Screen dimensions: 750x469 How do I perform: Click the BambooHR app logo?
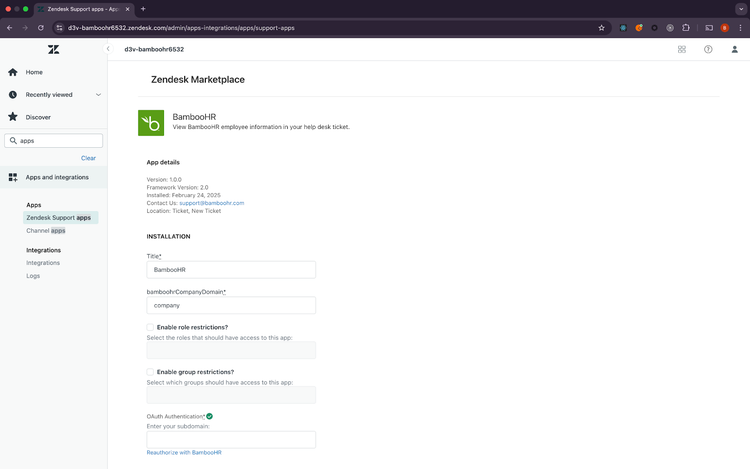(151, 123)
